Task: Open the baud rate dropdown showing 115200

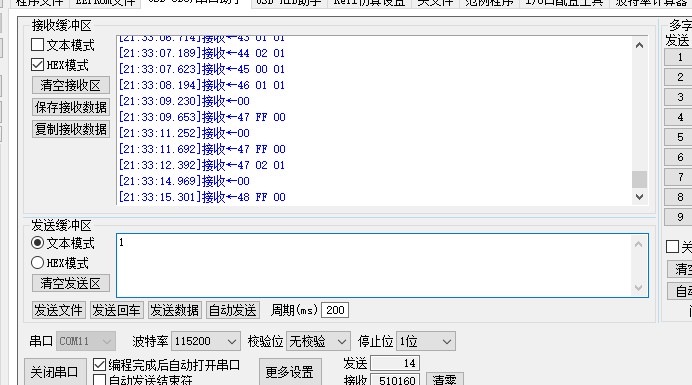Action: [x=206, y=341]
